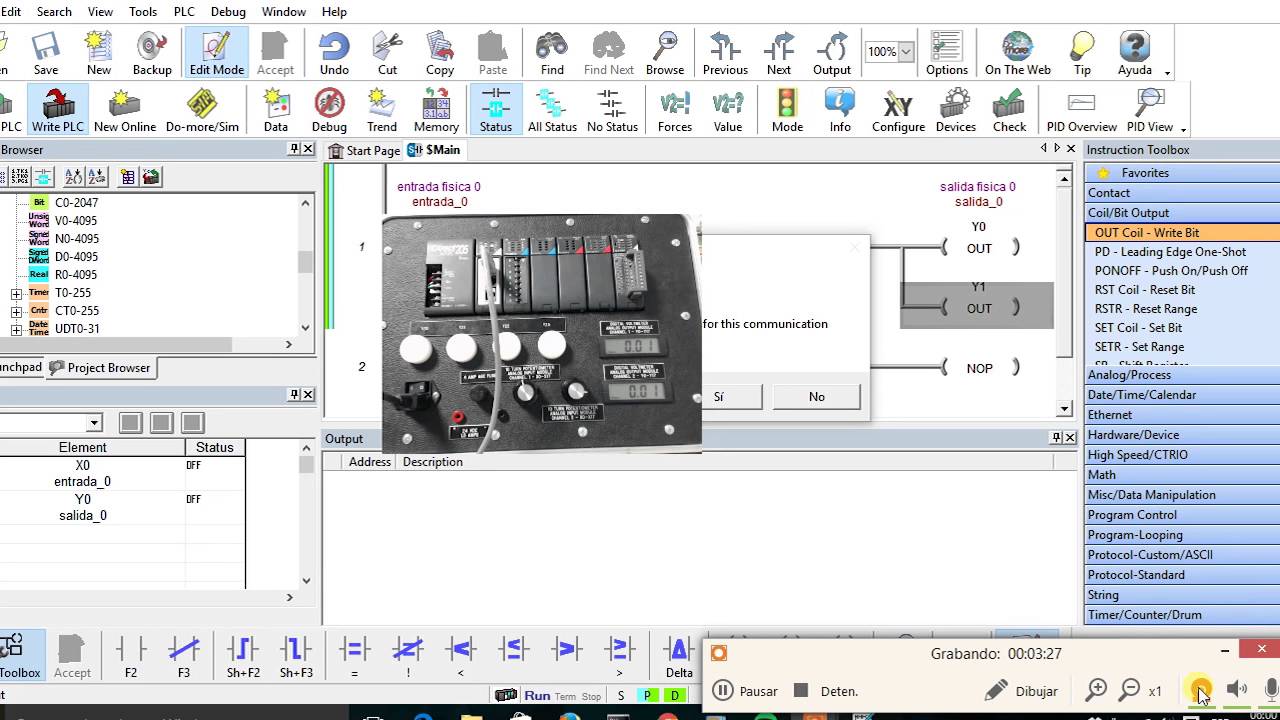Switch to the Project Browser tab
The image size is (1280, 720).
[x=100, y=367]
